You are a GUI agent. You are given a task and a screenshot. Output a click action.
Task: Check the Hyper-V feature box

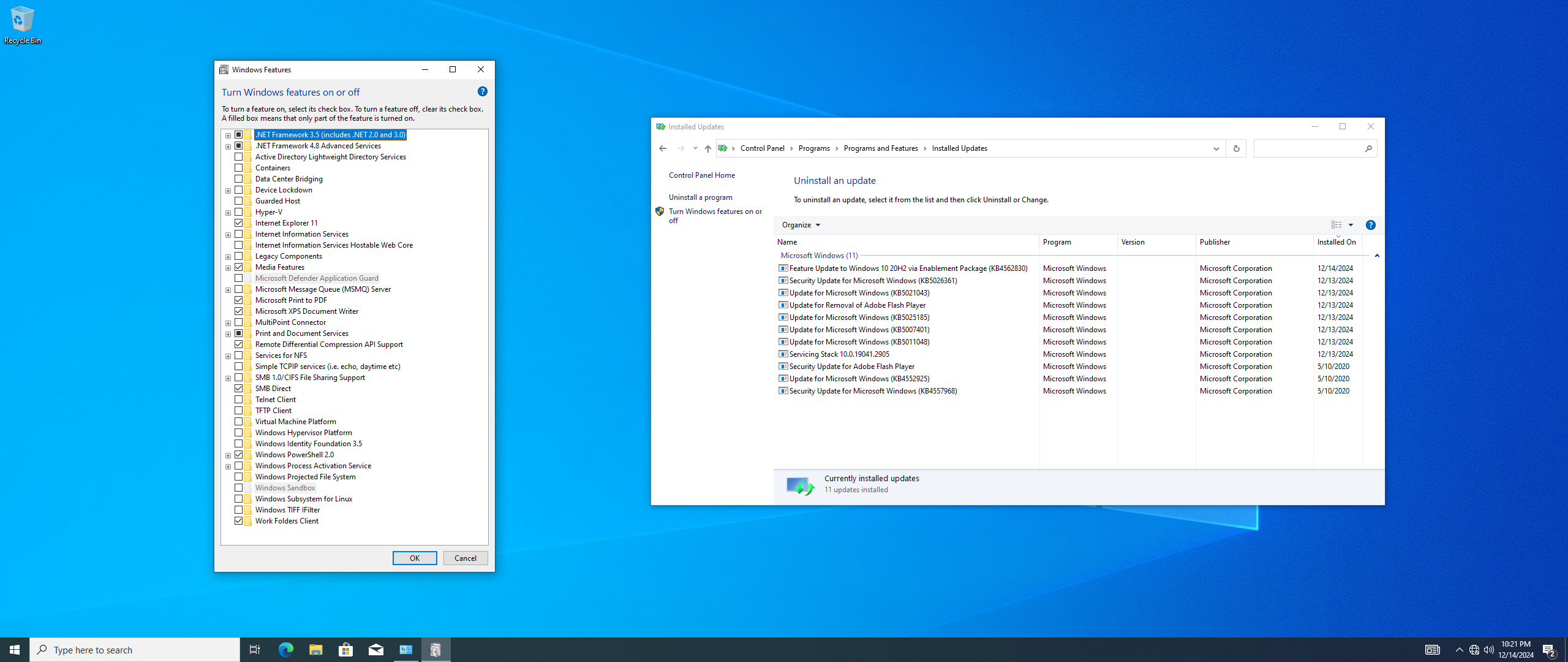(239, 212)
